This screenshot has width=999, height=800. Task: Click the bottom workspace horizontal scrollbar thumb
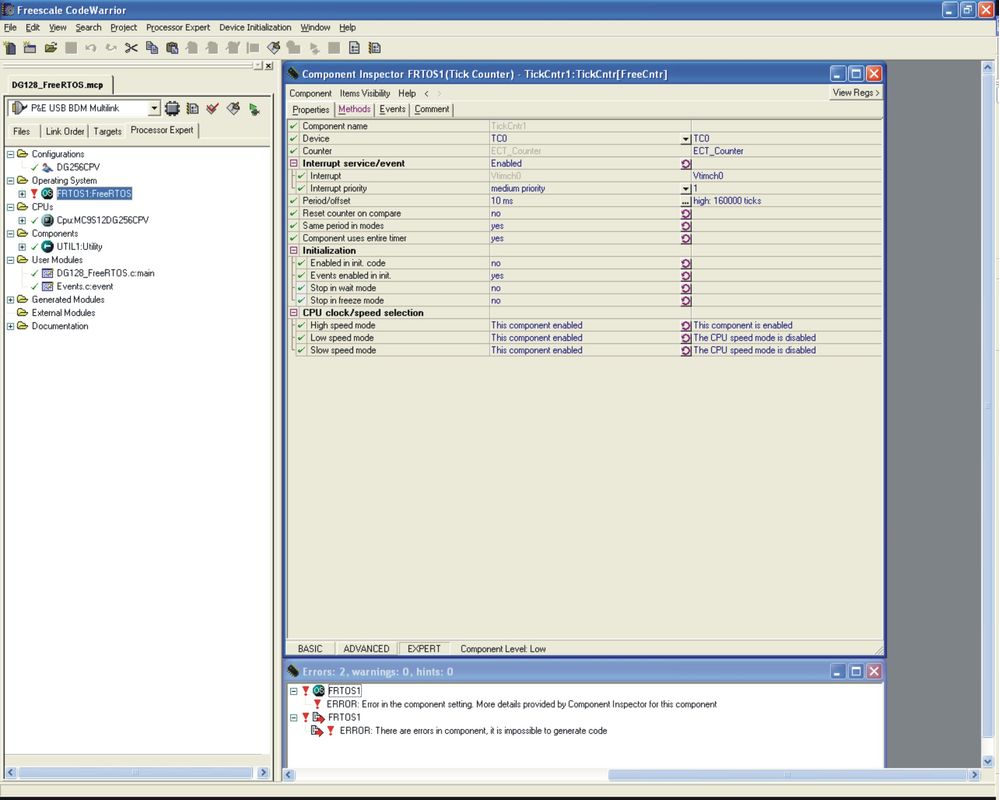pyautogui.click(x=787, y=775)
